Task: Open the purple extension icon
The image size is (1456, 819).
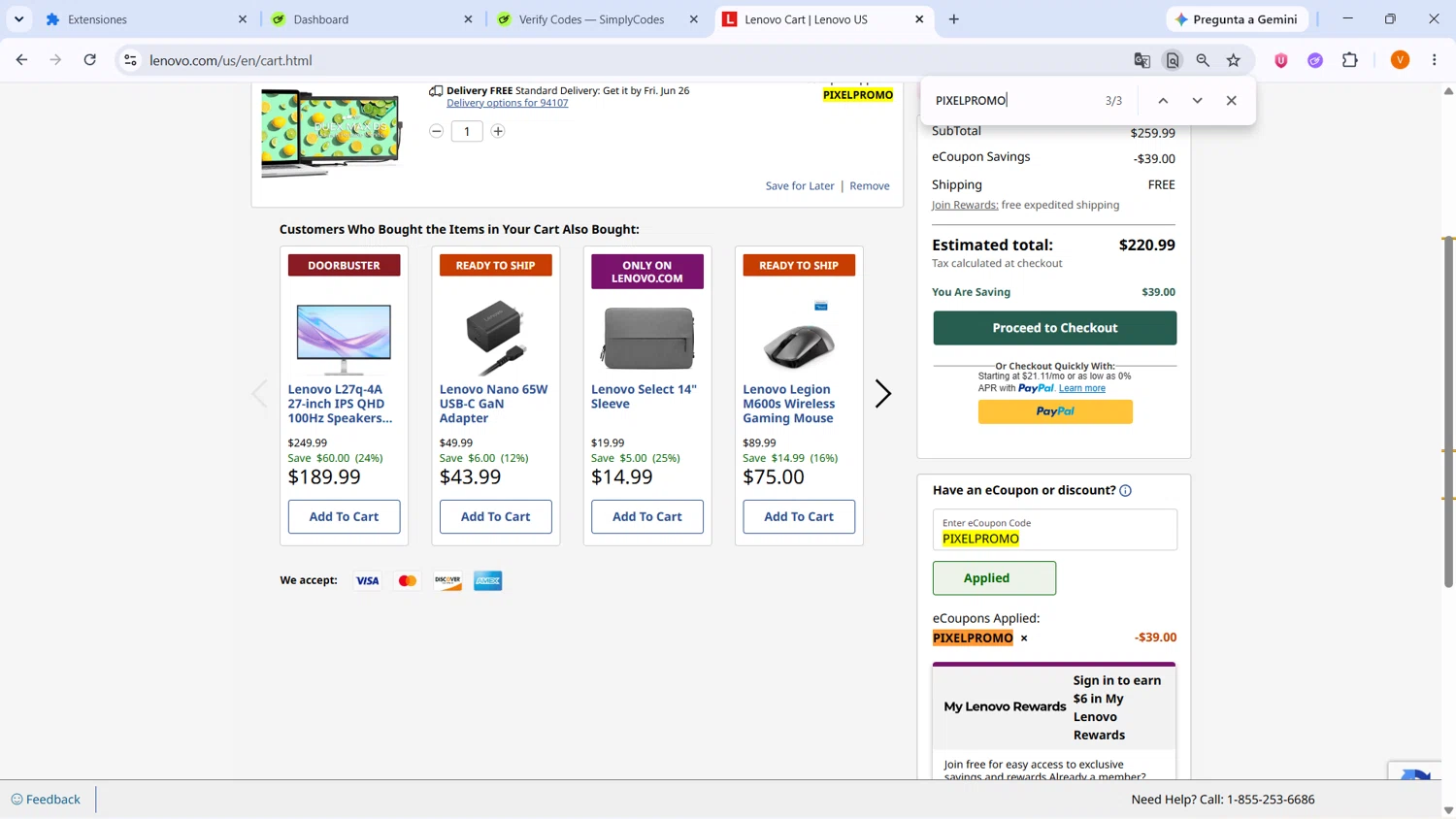Action: [1315, 60]
